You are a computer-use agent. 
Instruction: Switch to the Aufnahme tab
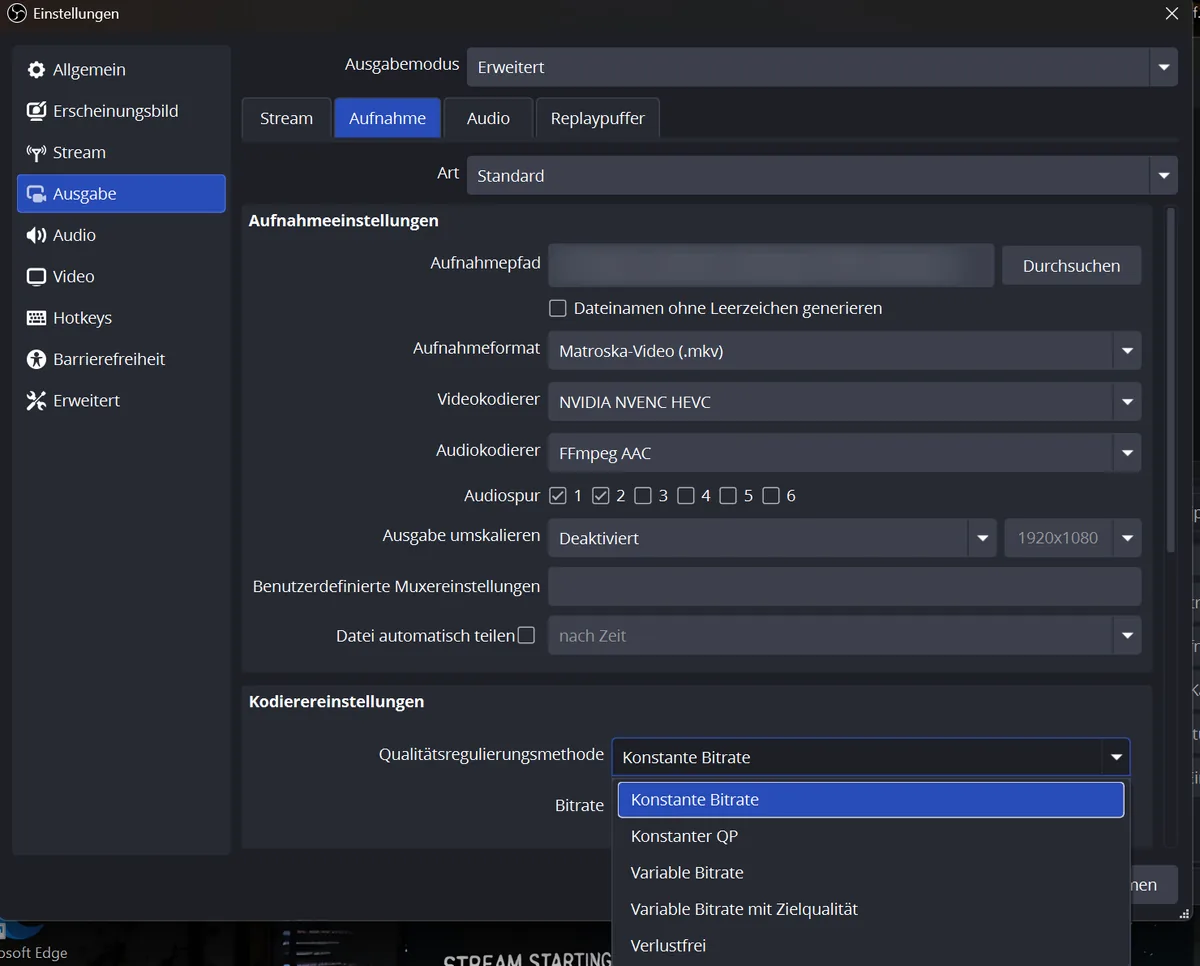point(387,118)
